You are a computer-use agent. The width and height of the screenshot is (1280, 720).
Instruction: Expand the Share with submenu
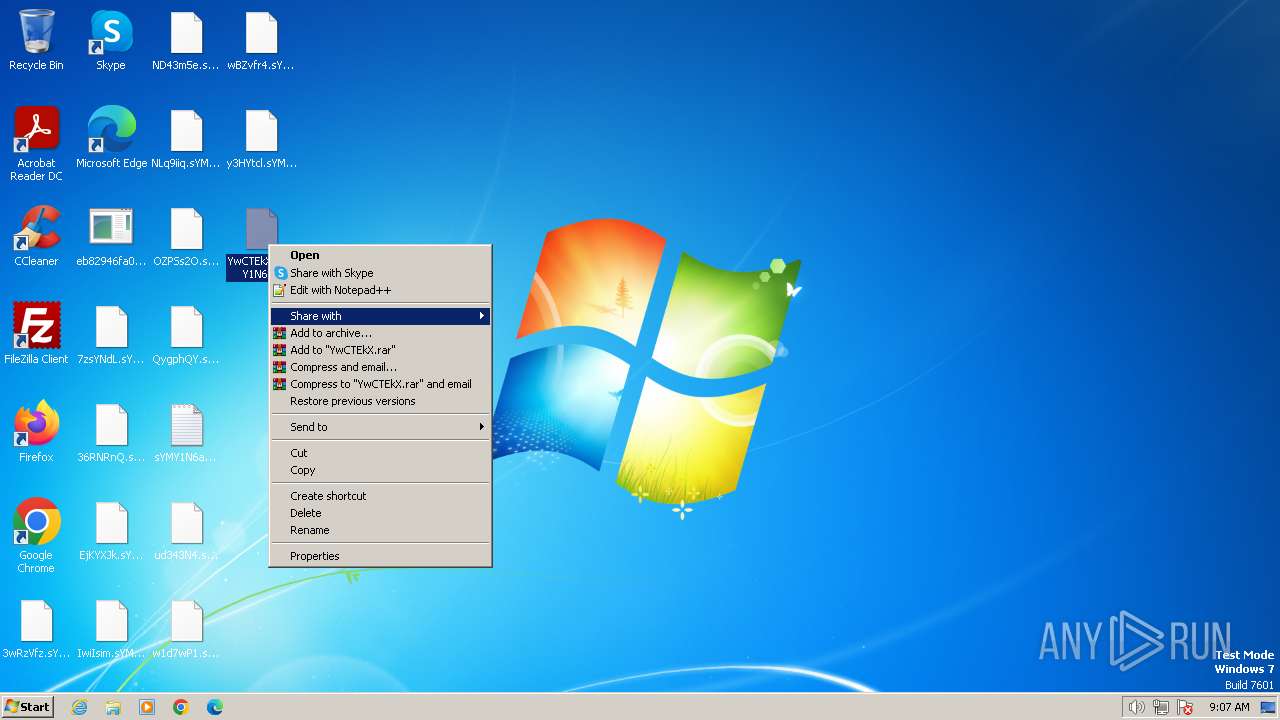coord(380,316)
